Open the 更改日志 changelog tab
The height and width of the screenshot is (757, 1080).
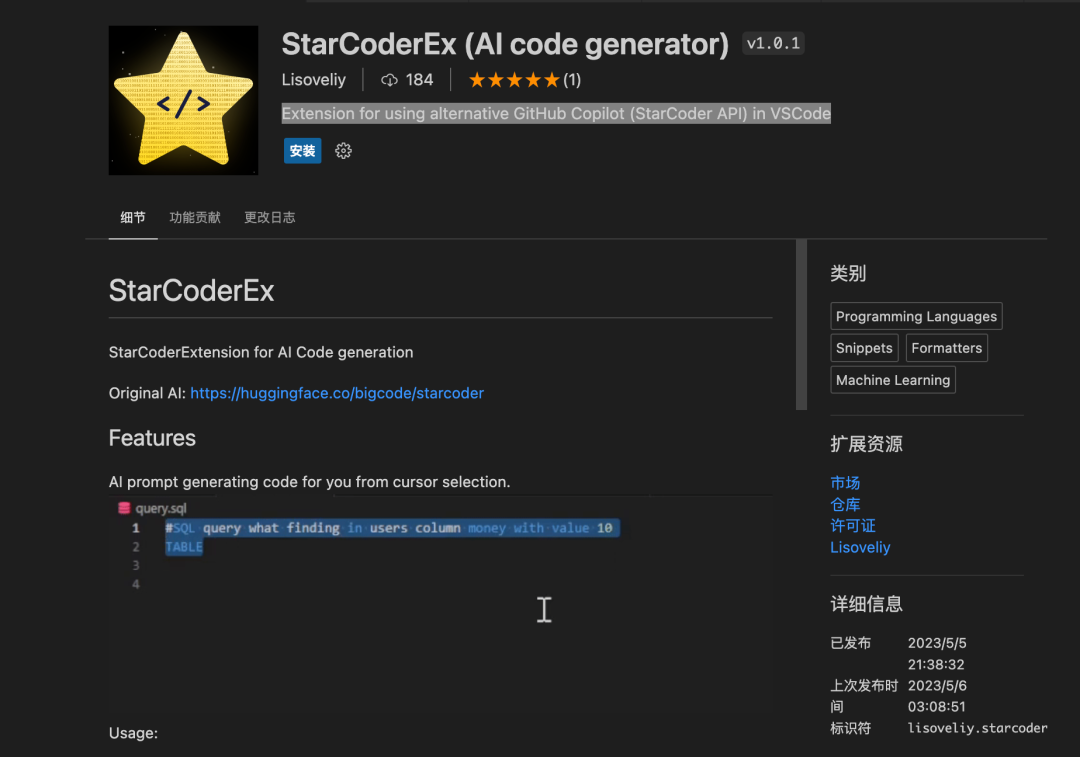pos(270,218)
